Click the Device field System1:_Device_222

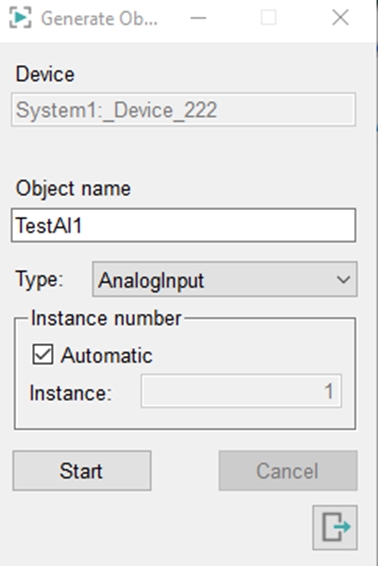pos(183,110)
